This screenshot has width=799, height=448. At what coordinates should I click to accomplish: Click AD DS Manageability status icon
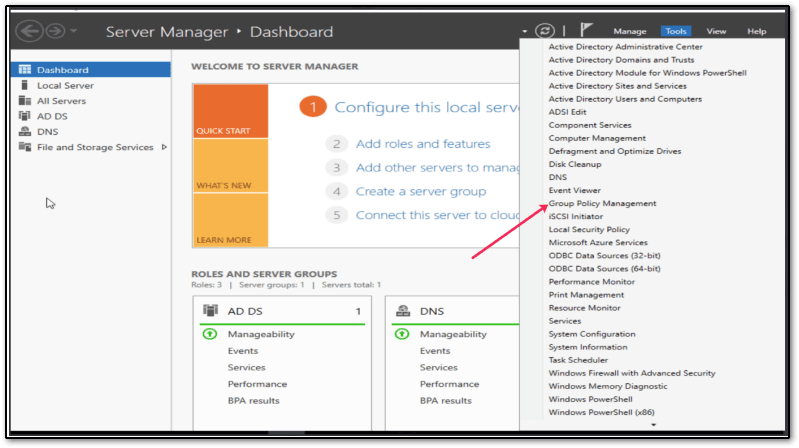click(x=209, y=334)
